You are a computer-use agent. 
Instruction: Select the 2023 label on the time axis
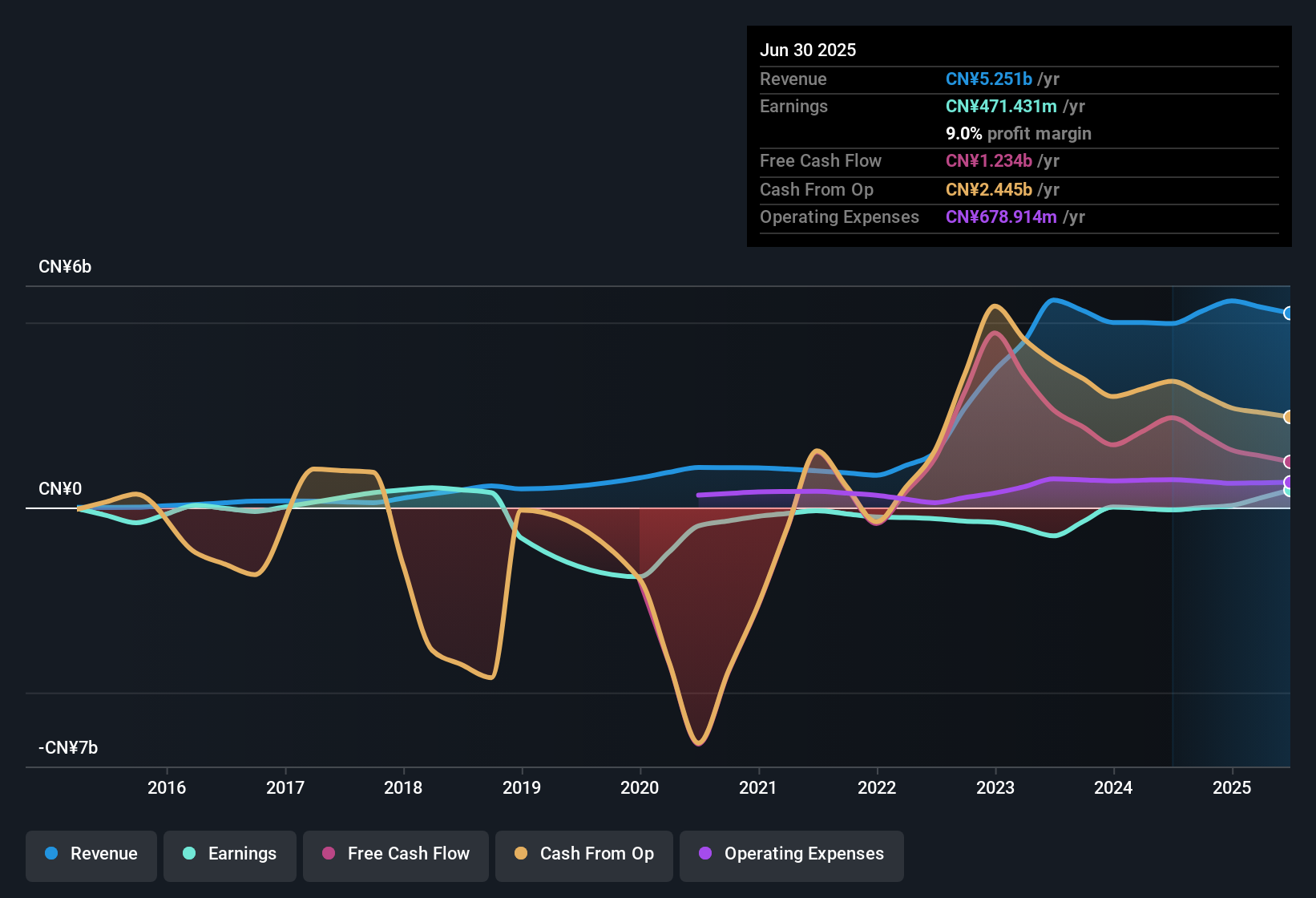995,788
